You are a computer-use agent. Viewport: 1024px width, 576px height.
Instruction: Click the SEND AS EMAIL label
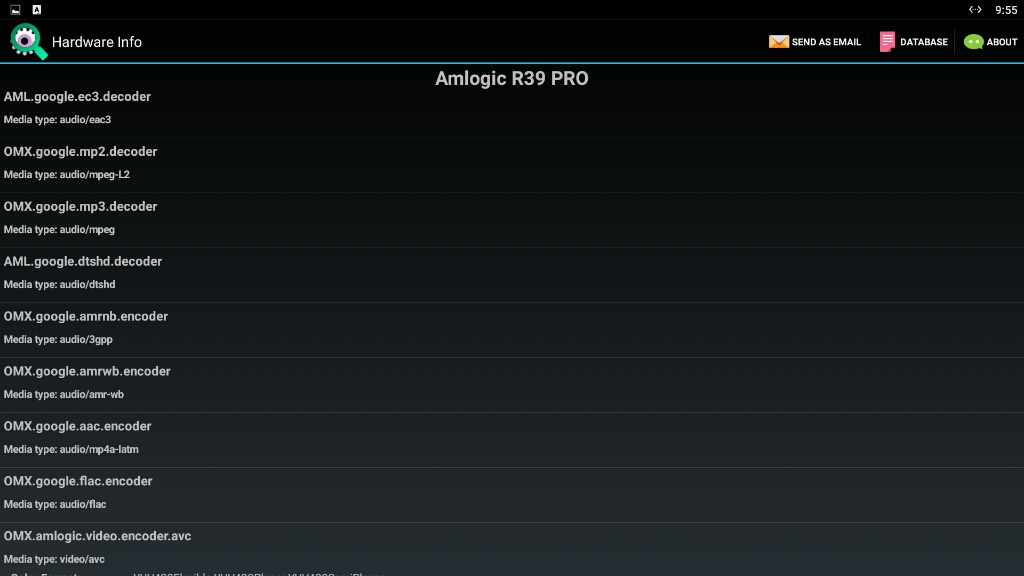[x=826, y=42]
